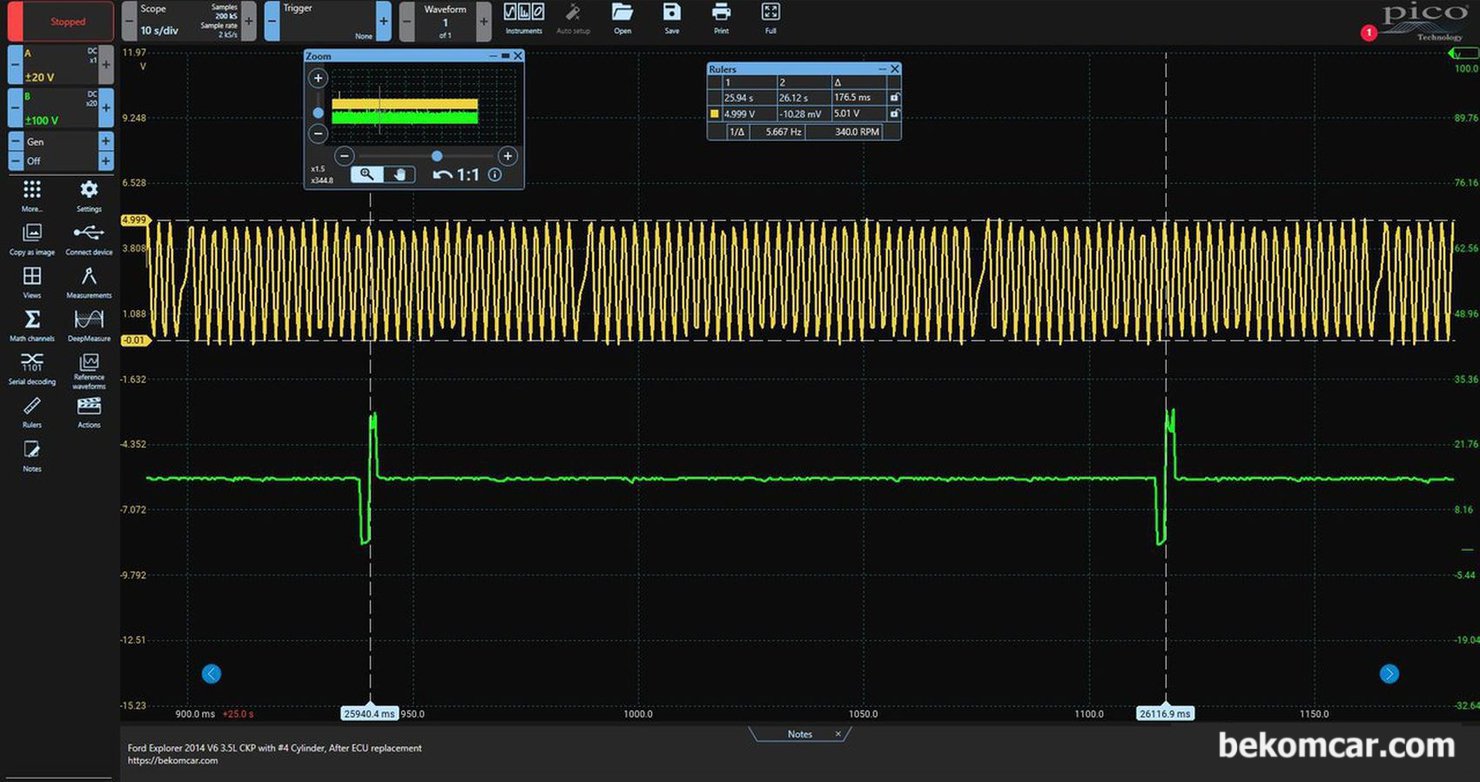Zoom in vertically in Zoom panel
The image size is (1480, 782).
click(x=318, y=79)
